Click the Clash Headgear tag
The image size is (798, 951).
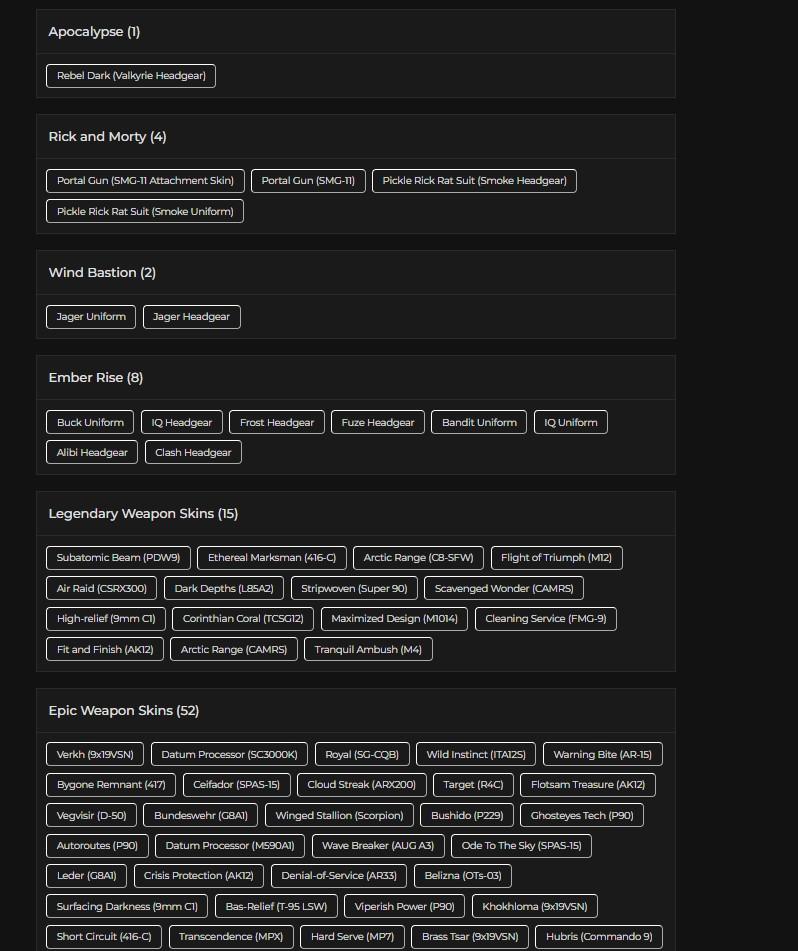point(194,452)
